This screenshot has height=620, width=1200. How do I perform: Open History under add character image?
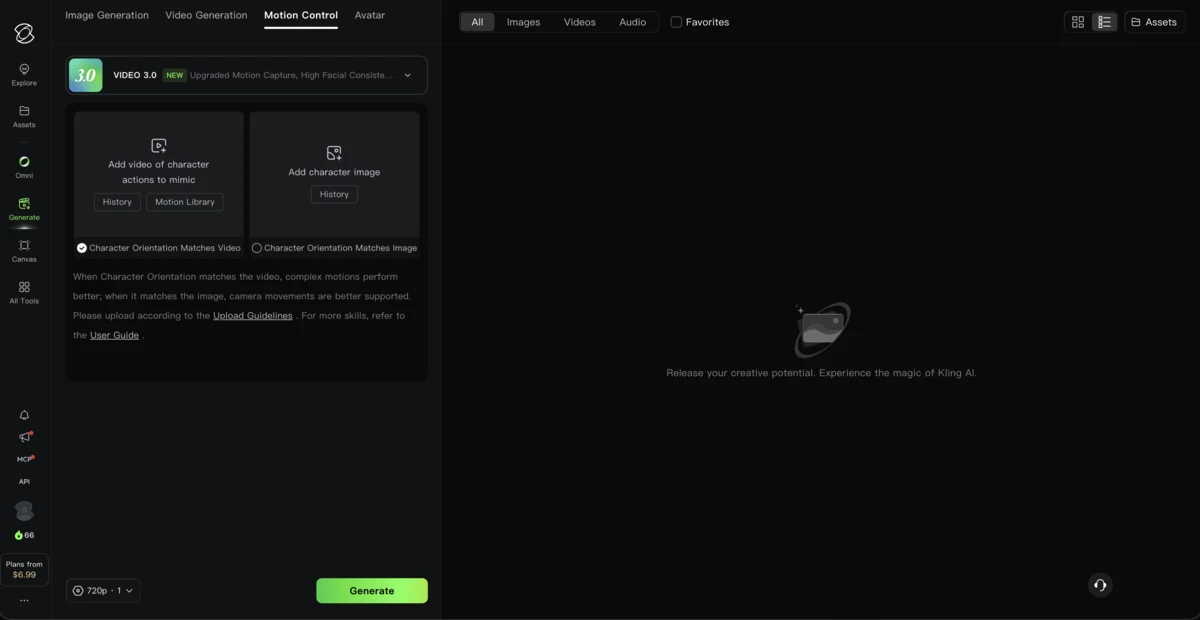(x=334, y=194)
